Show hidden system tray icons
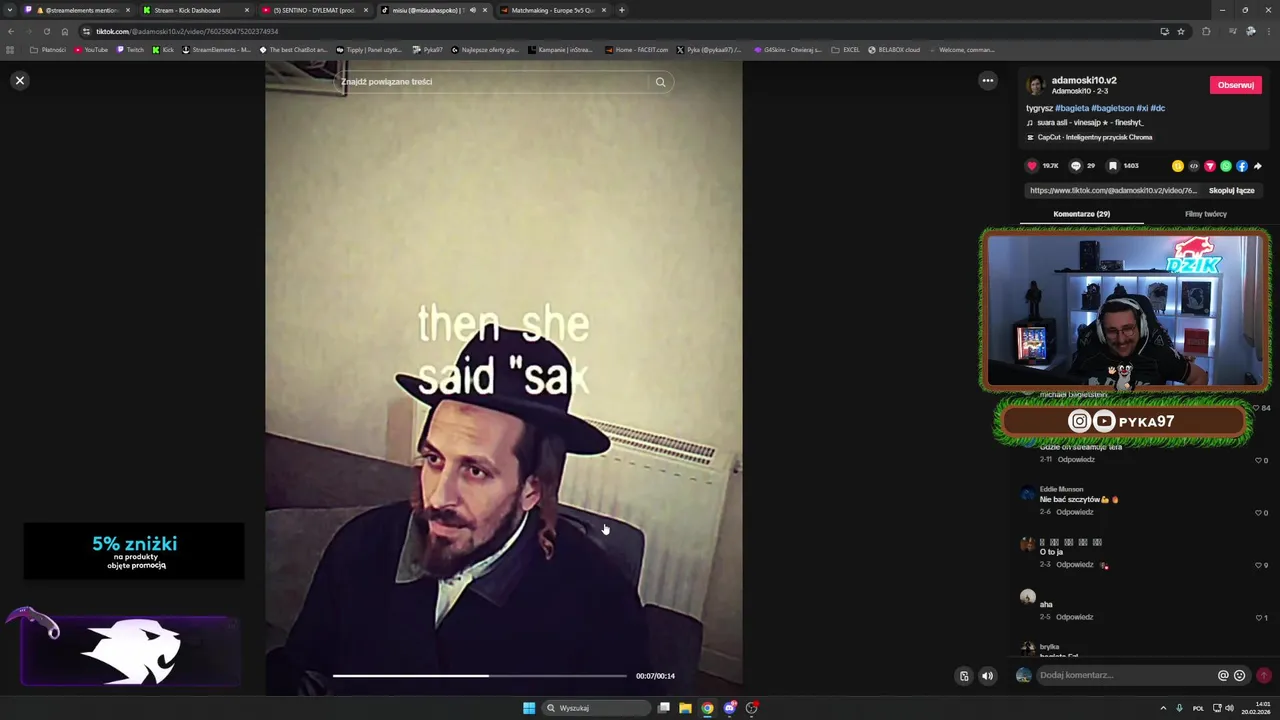 click(1163, 708)
